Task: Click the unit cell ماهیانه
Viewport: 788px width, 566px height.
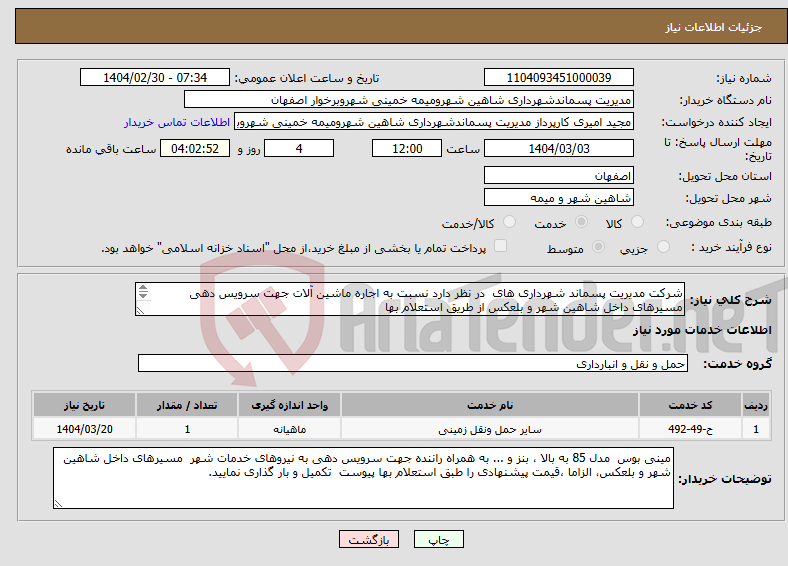Action: coord(289,429)
